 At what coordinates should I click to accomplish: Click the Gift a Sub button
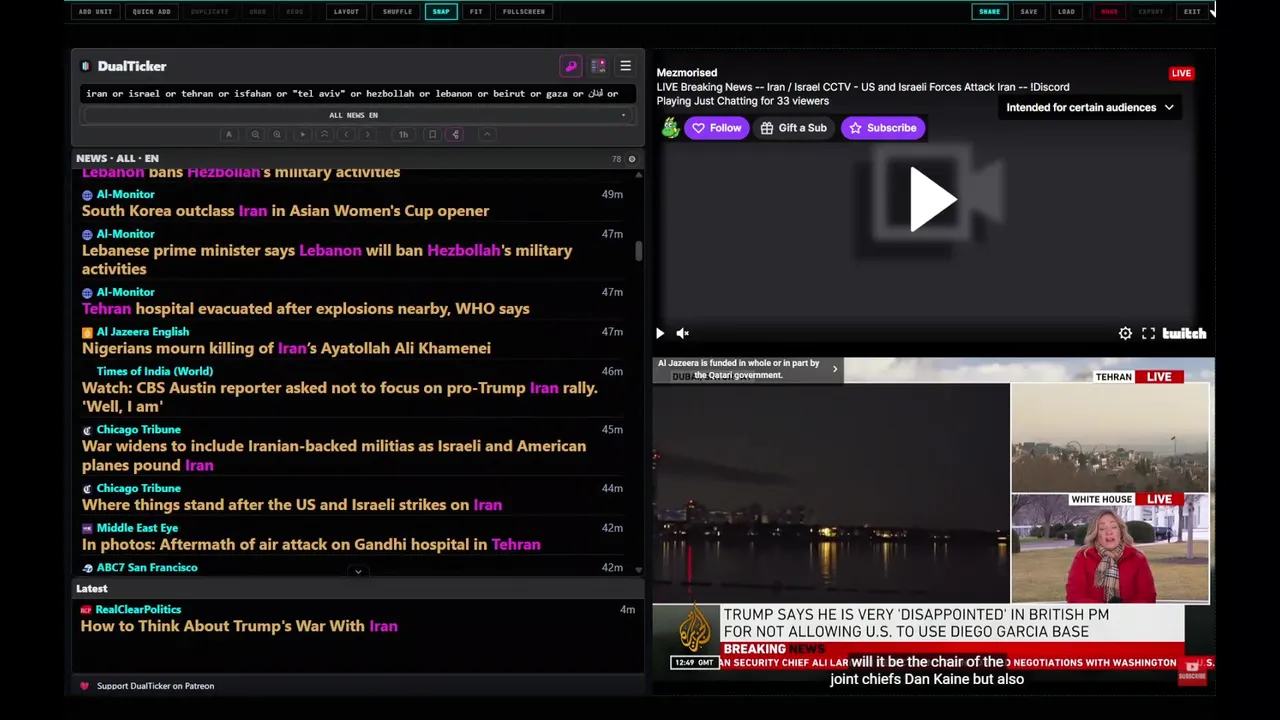[x=793, y=128]
